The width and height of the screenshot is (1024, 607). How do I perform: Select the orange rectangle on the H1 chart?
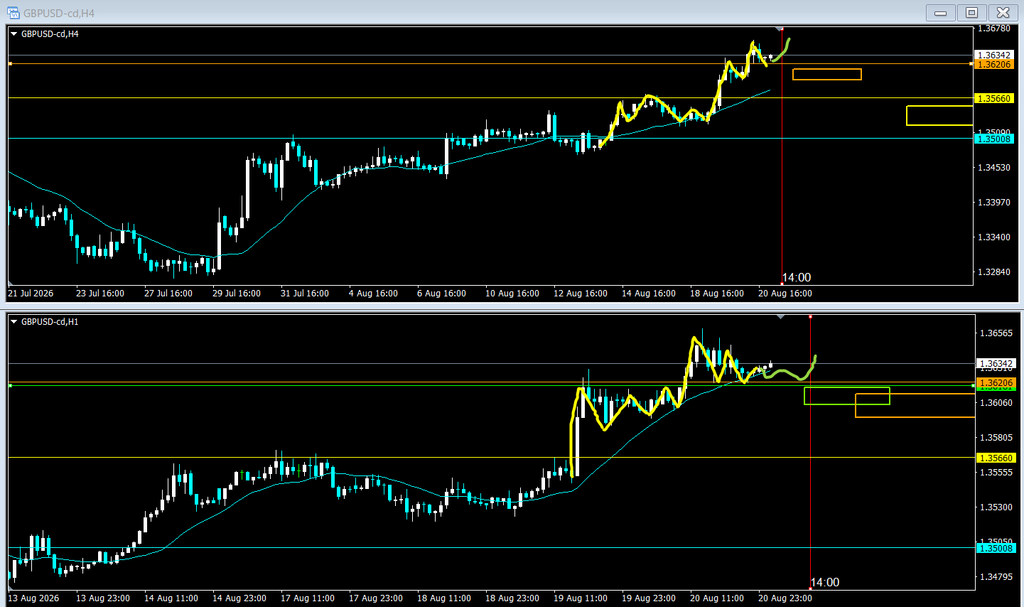coord(915,405)
